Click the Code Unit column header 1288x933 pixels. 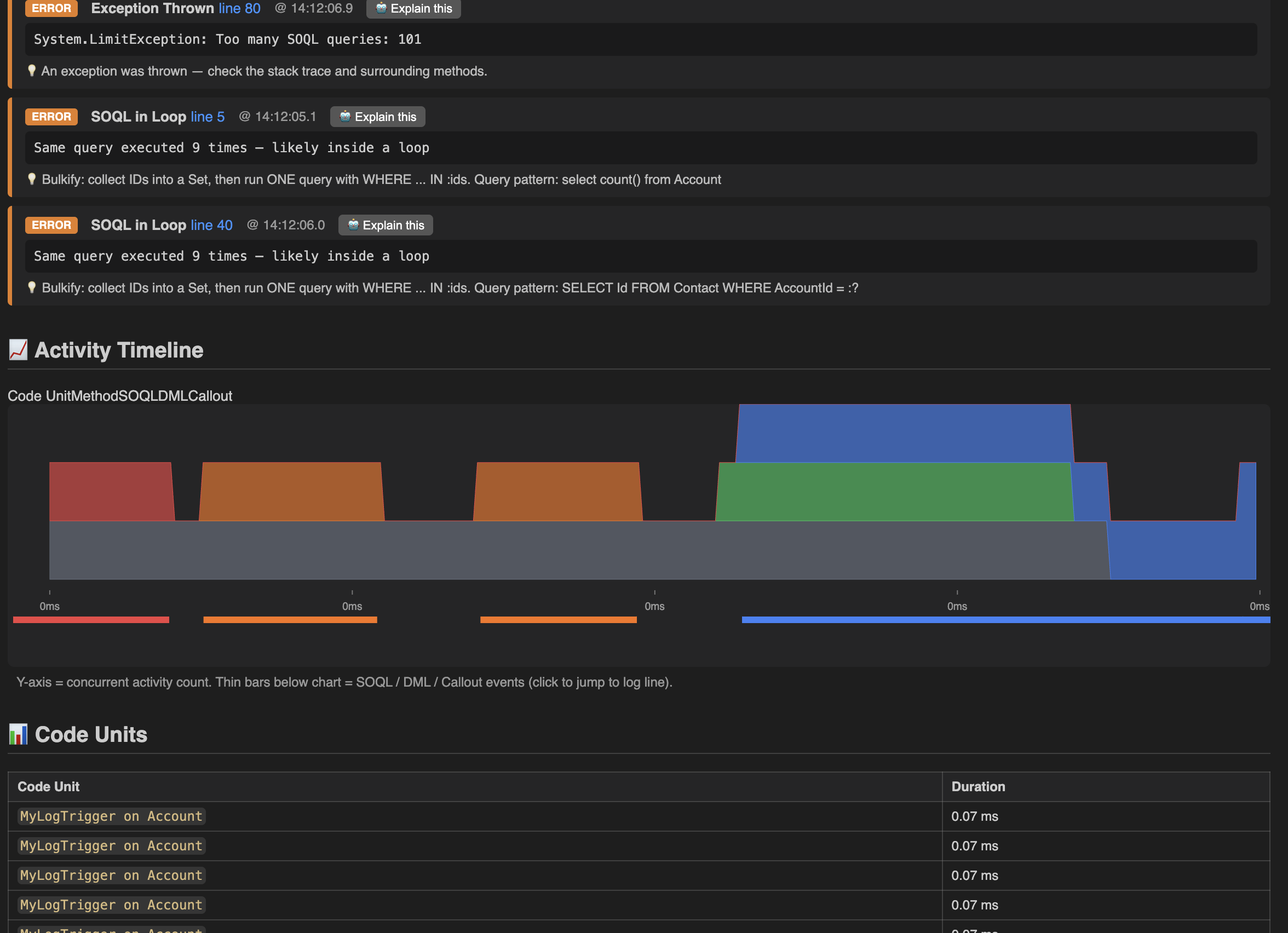point(475,786)
